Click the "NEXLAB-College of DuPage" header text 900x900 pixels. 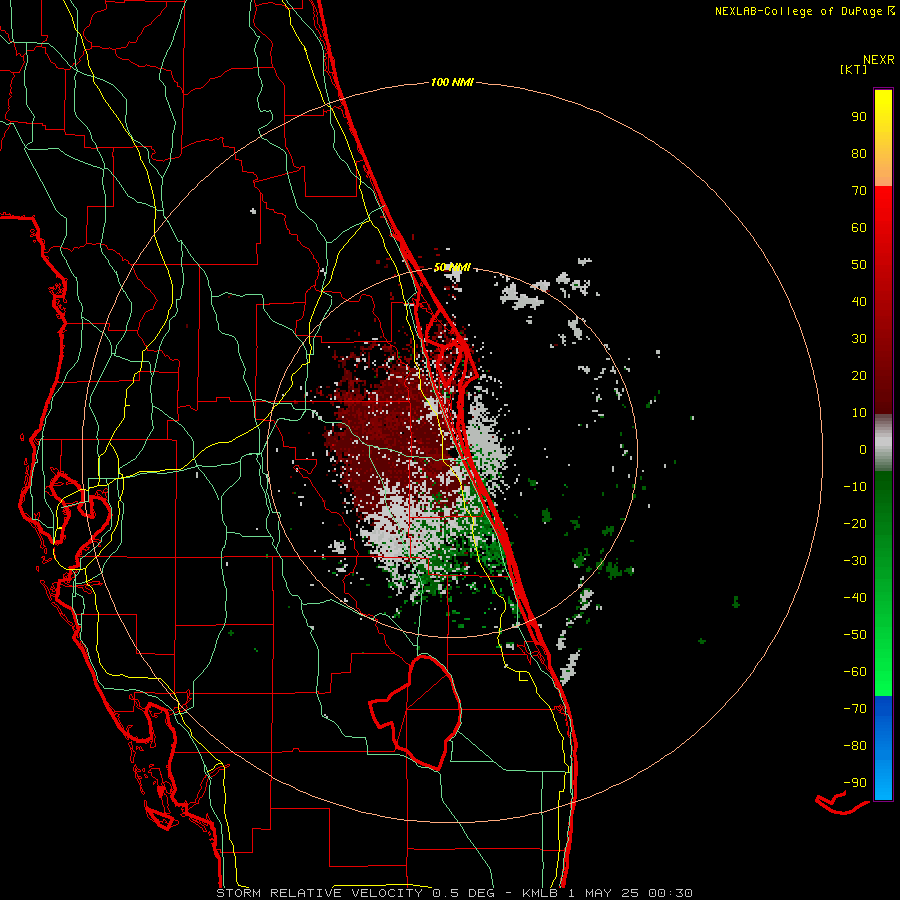click(798, 11)
